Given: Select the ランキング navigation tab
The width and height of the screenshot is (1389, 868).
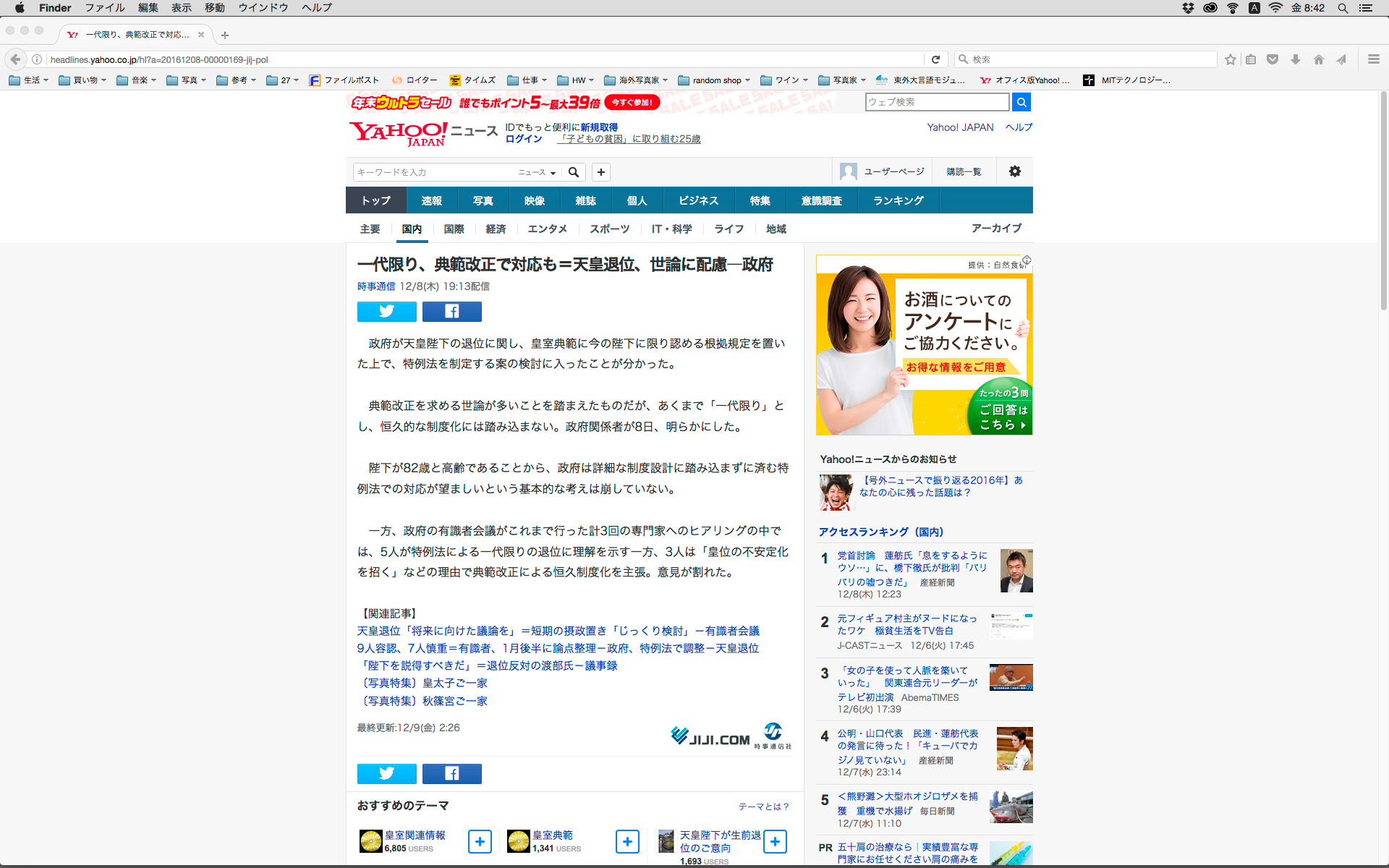Looking at the screenshot, I should (898, 200).
